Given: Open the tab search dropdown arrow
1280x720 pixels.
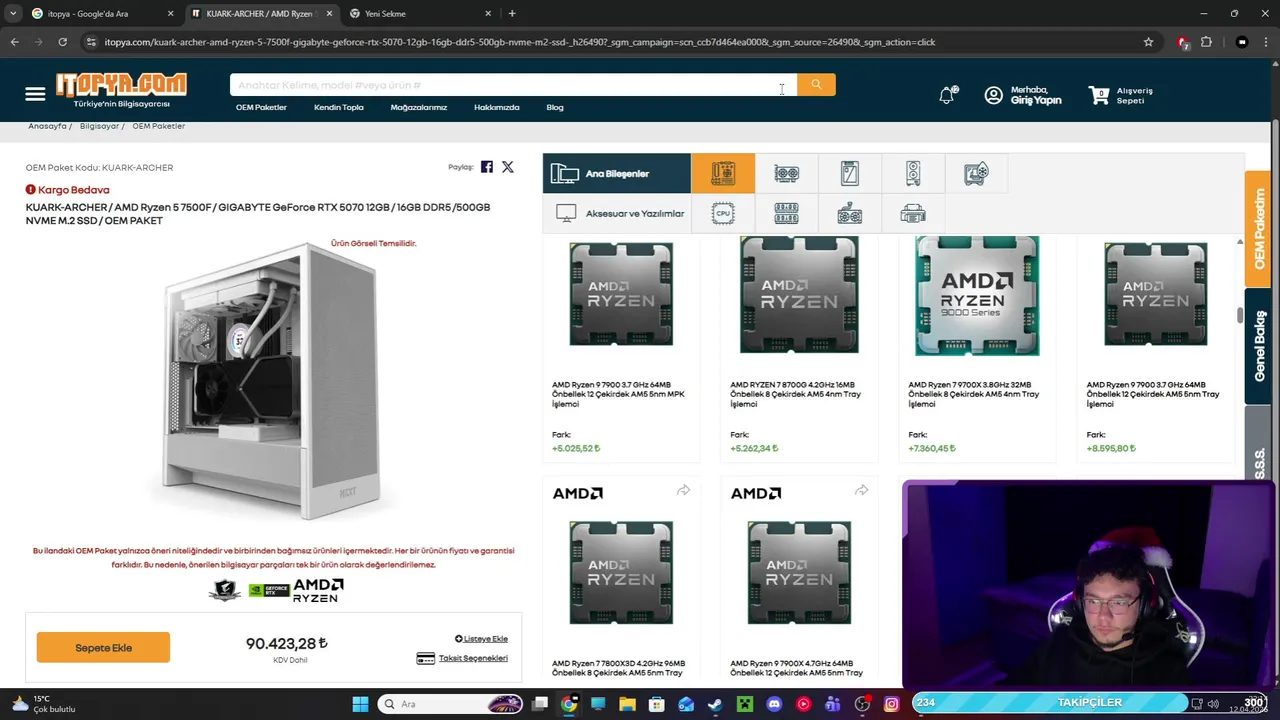Looking at the screenshot, I should click(x=13, y=14).
